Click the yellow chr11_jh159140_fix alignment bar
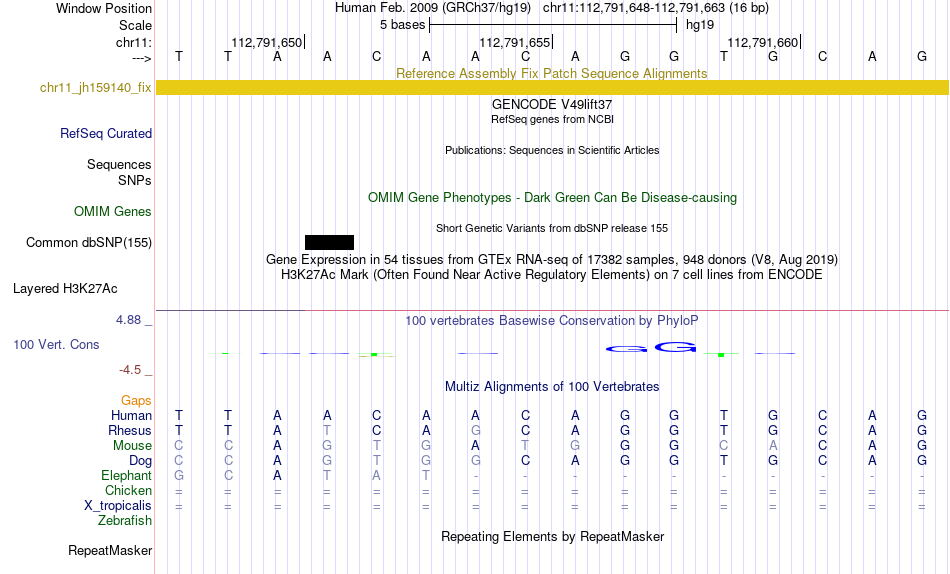950x574 pixels. click(552, 87)
